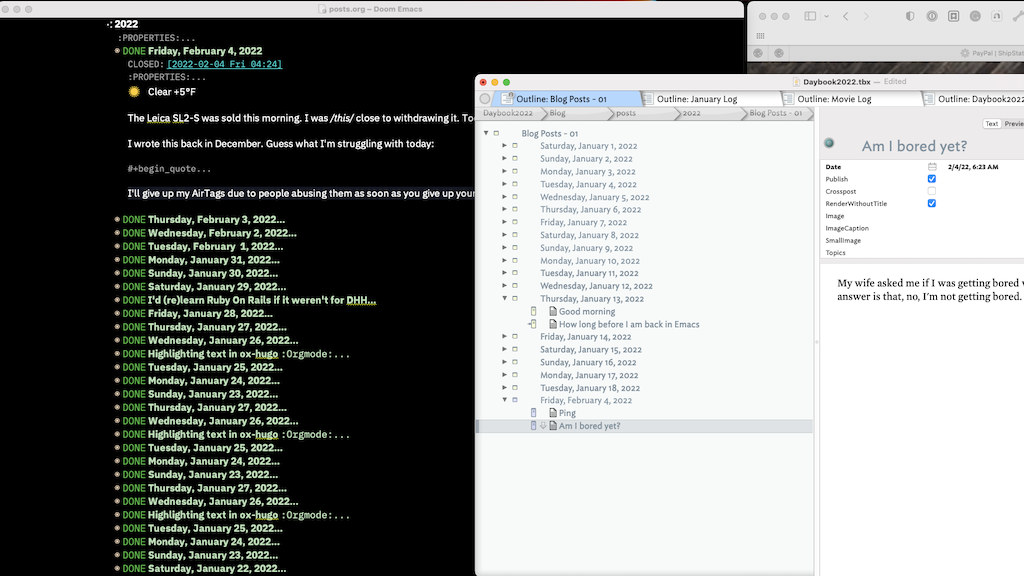Screen dimensions: 1024x576
Task: Open the Safari privacy report shield icon
Action: click(x=910, y=17)
